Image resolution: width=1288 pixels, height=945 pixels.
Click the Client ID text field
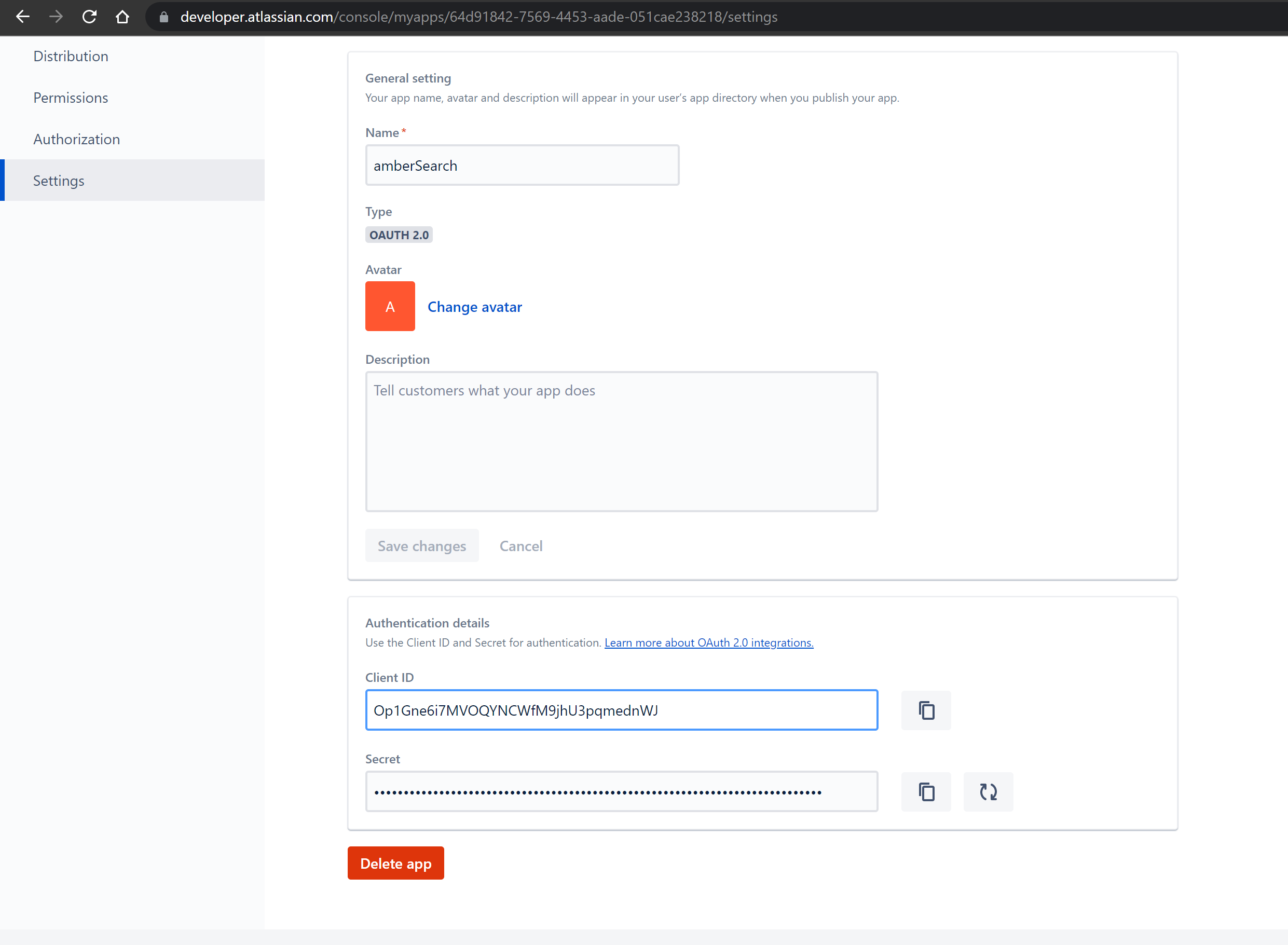point(622,710)
